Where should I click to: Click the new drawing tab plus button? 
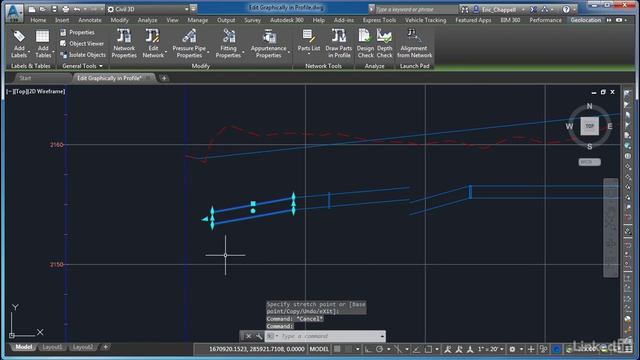[x=164, y=78]
